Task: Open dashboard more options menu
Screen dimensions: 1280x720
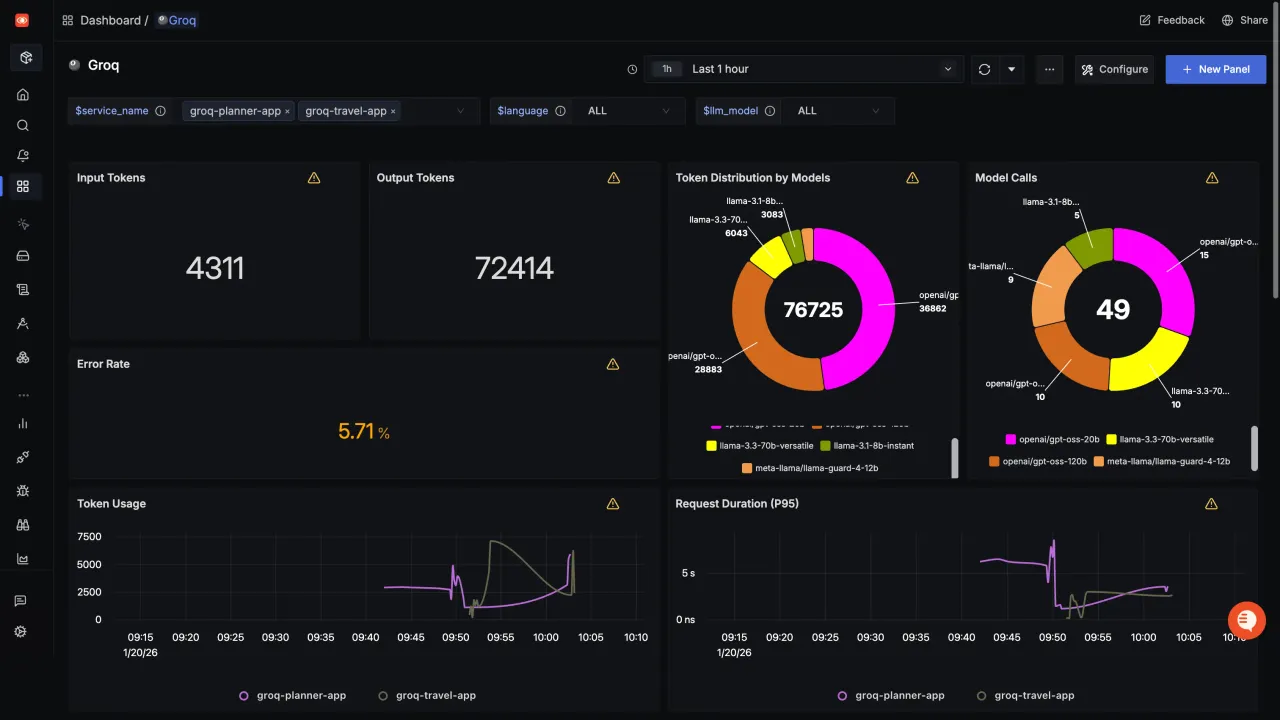Action: coord(1049,69)
